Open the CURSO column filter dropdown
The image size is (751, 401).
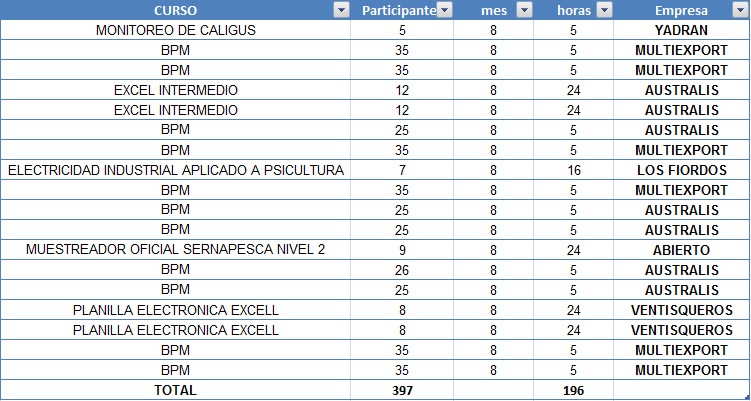[x=341, y=10]
